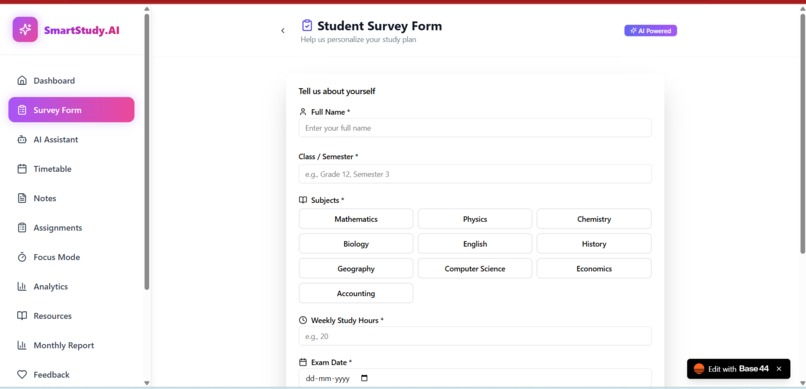Go to the AI Assistant page
The height and width of the screenshot is (389, 806).
click(71, 139)
